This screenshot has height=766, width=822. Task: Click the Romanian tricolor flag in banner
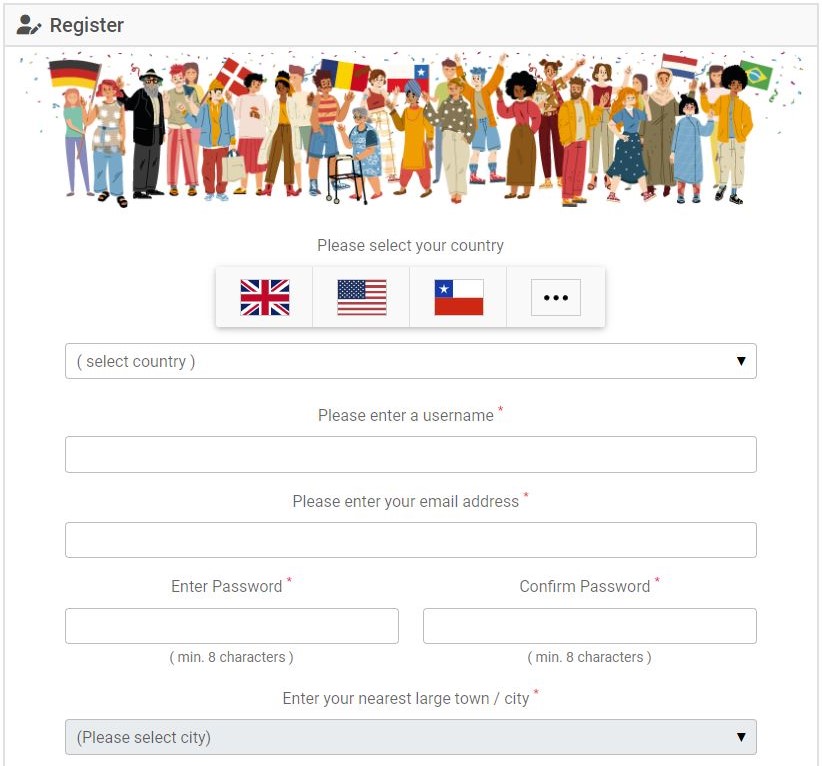[345, 74]
